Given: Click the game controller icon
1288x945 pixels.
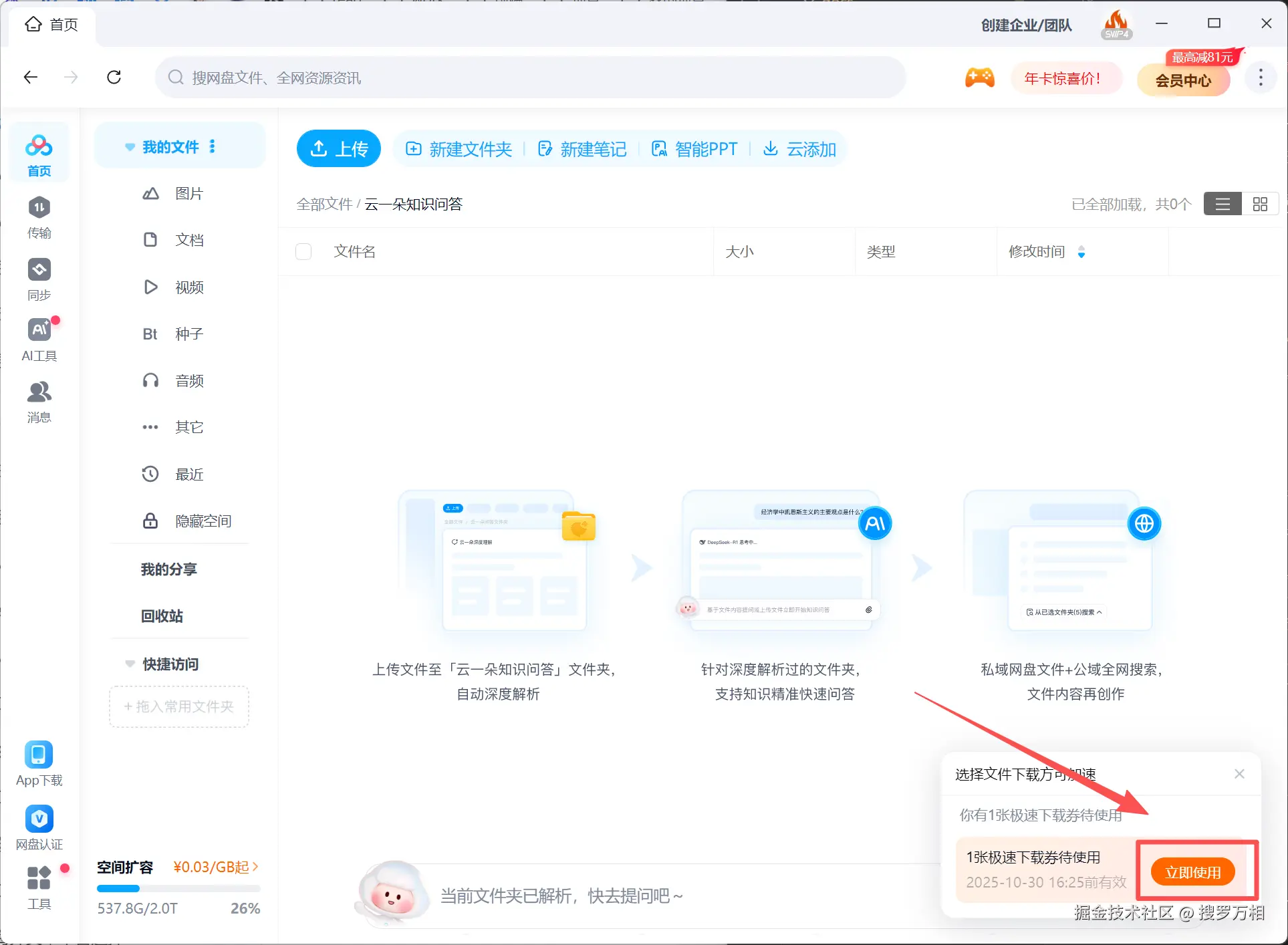Looking at the screenshot, I should [979, 78].
